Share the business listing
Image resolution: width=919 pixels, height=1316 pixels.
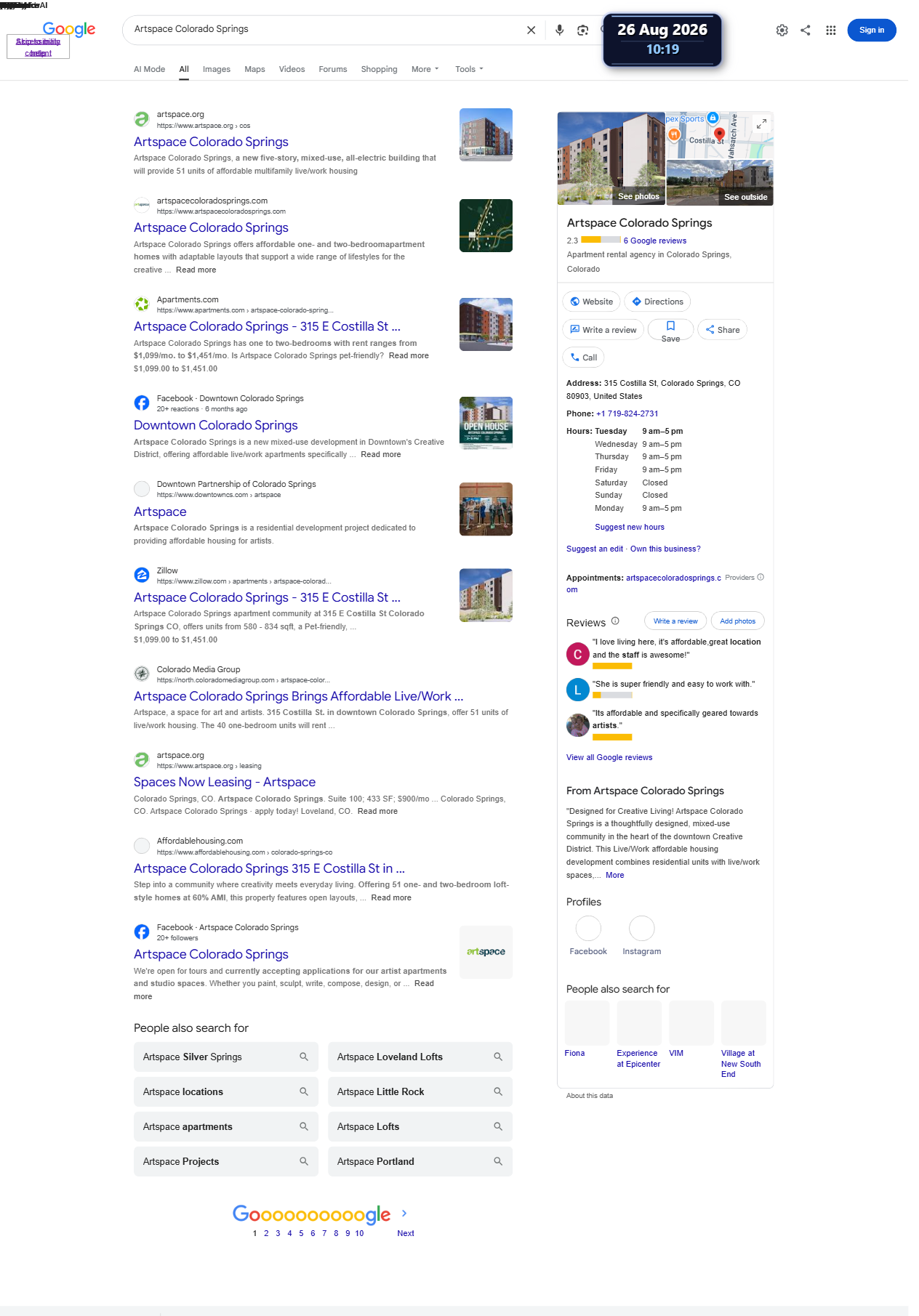click(x=722, y=330)
